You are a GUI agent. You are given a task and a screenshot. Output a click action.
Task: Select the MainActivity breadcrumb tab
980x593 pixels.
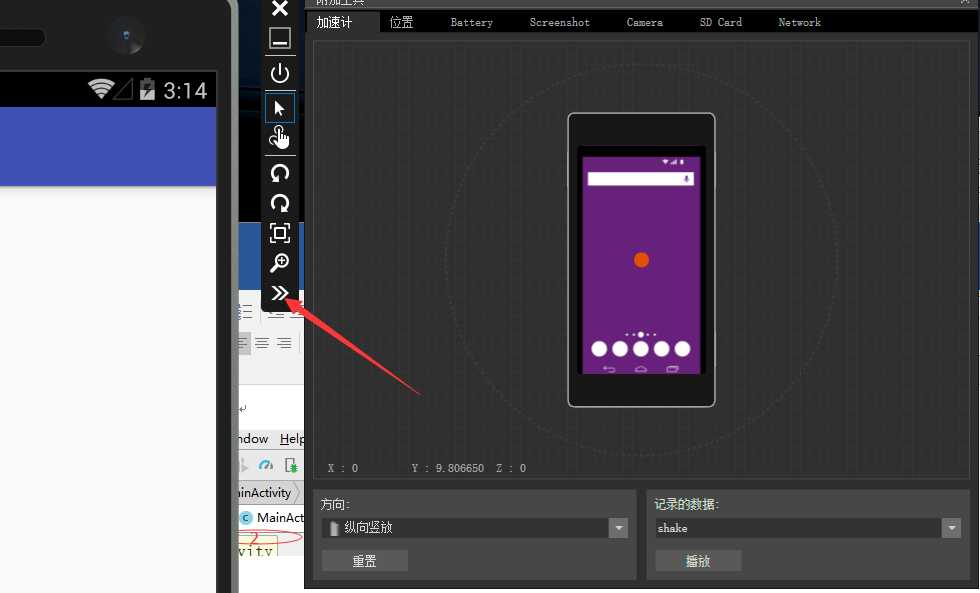(265, 492)
